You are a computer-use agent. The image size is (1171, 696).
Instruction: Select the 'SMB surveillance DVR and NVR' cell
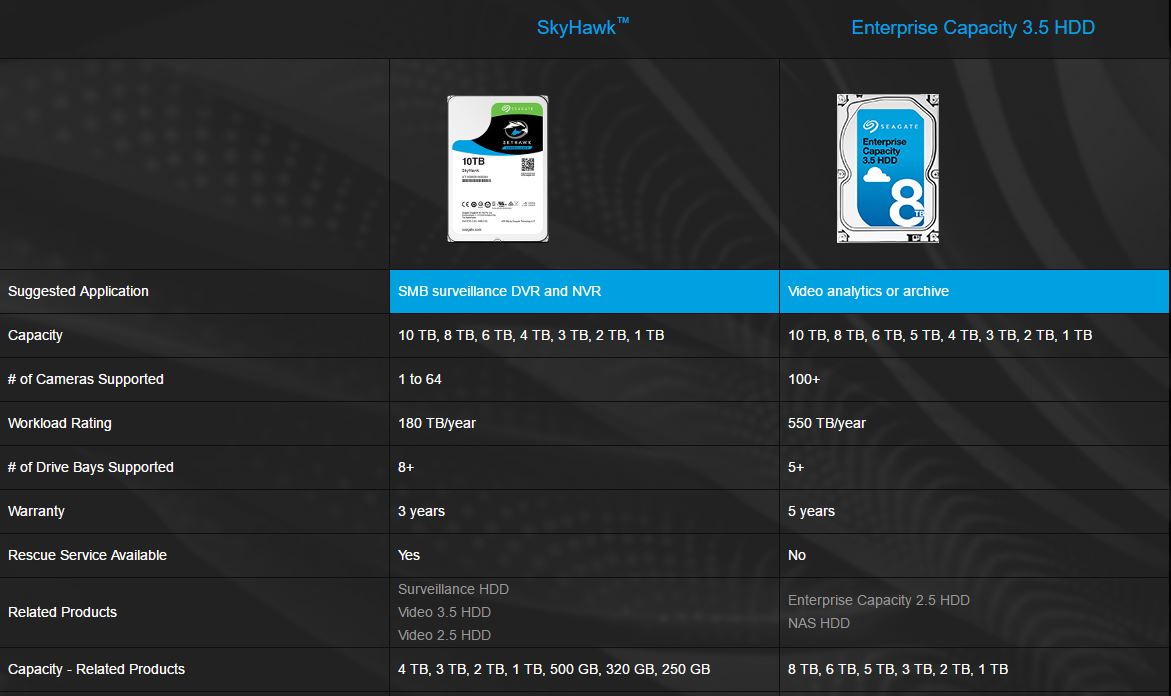click(584, 291)
